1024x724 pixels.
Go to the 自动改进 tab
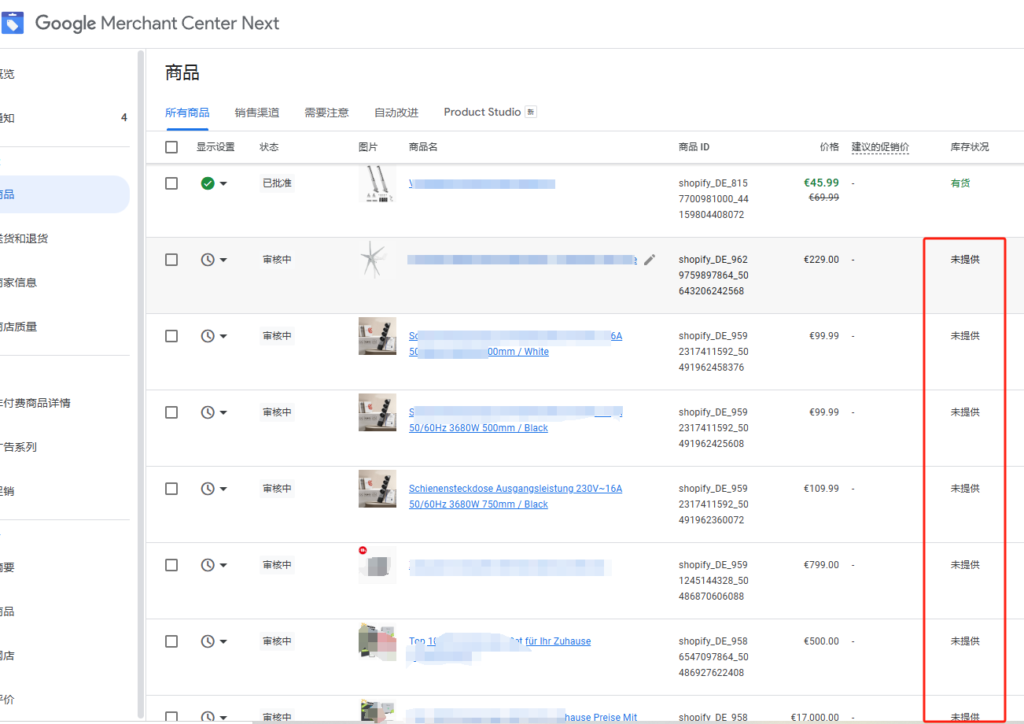396,113
